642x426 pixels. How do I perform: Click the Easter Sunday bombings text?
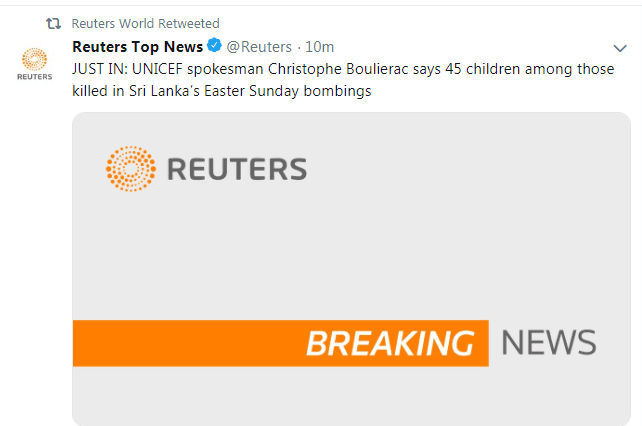288,91
